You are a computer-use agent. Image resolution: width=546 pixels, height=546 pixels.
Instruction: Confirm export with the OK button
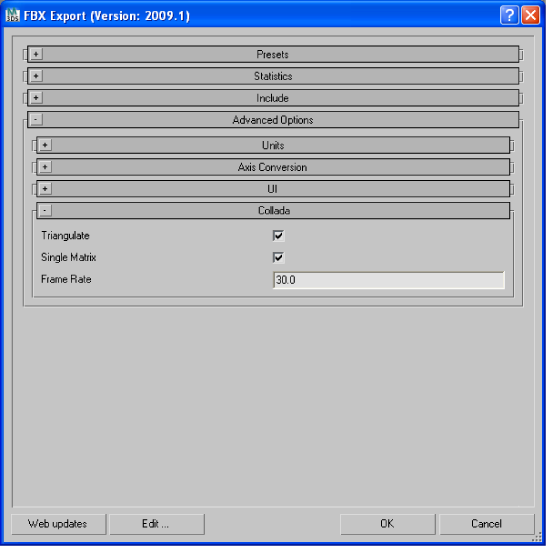388,524
